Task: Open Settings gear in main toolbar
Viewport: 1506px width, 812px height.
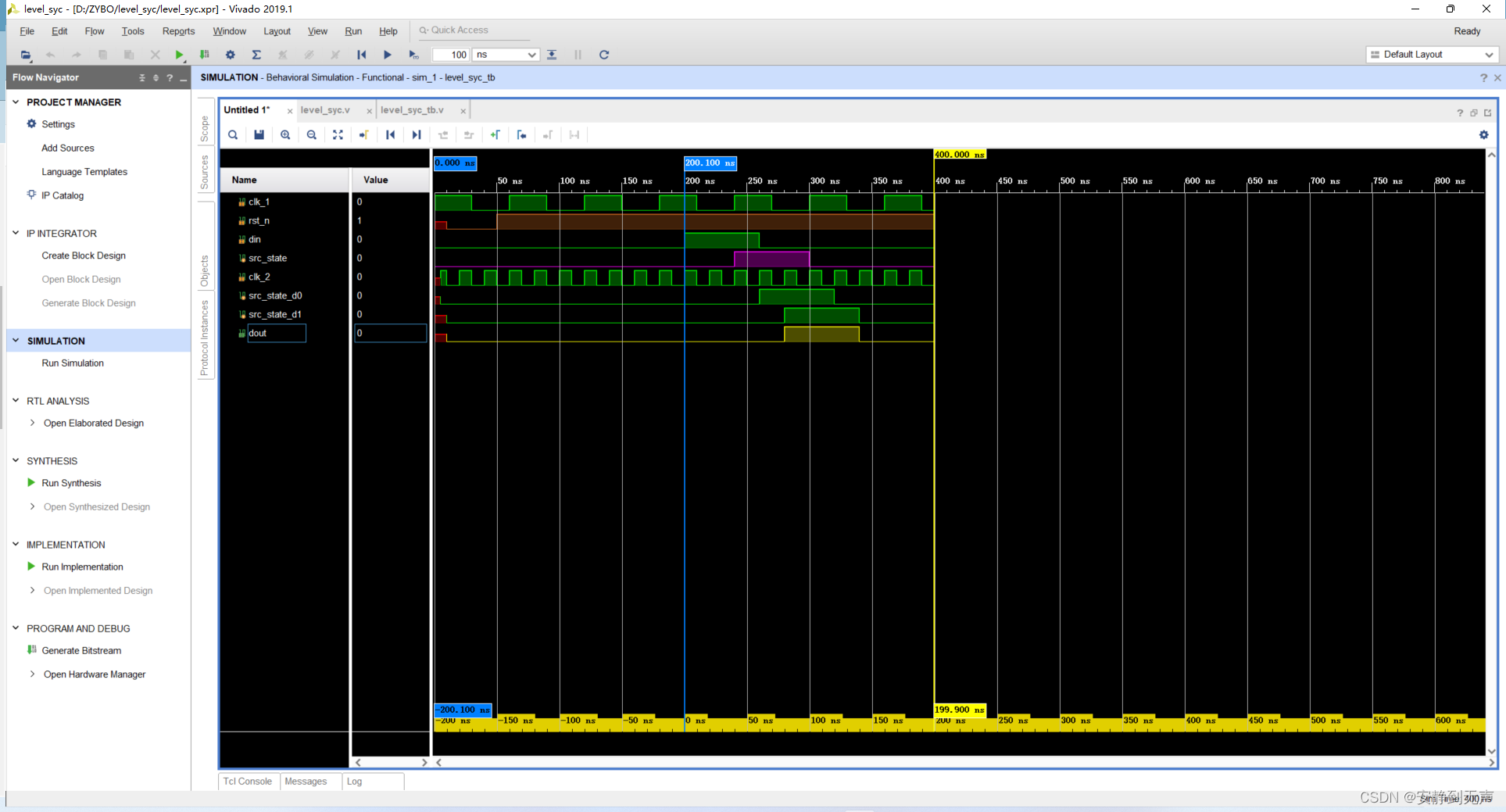Action: [231, 55]
